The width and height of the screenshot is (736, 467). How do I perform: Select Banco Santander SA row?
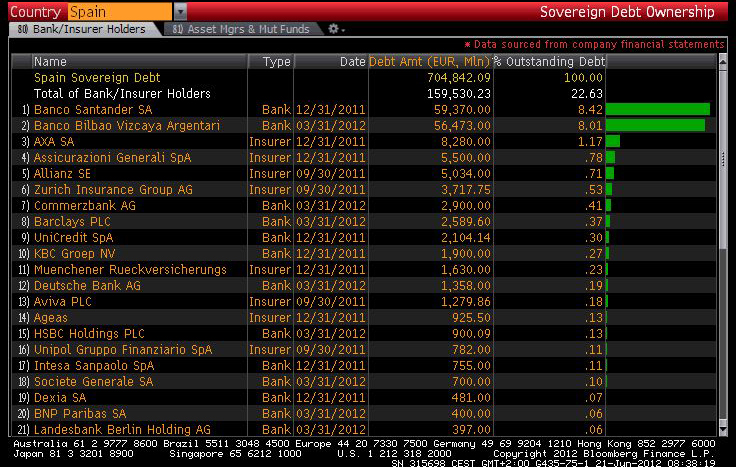coord(93,109)
